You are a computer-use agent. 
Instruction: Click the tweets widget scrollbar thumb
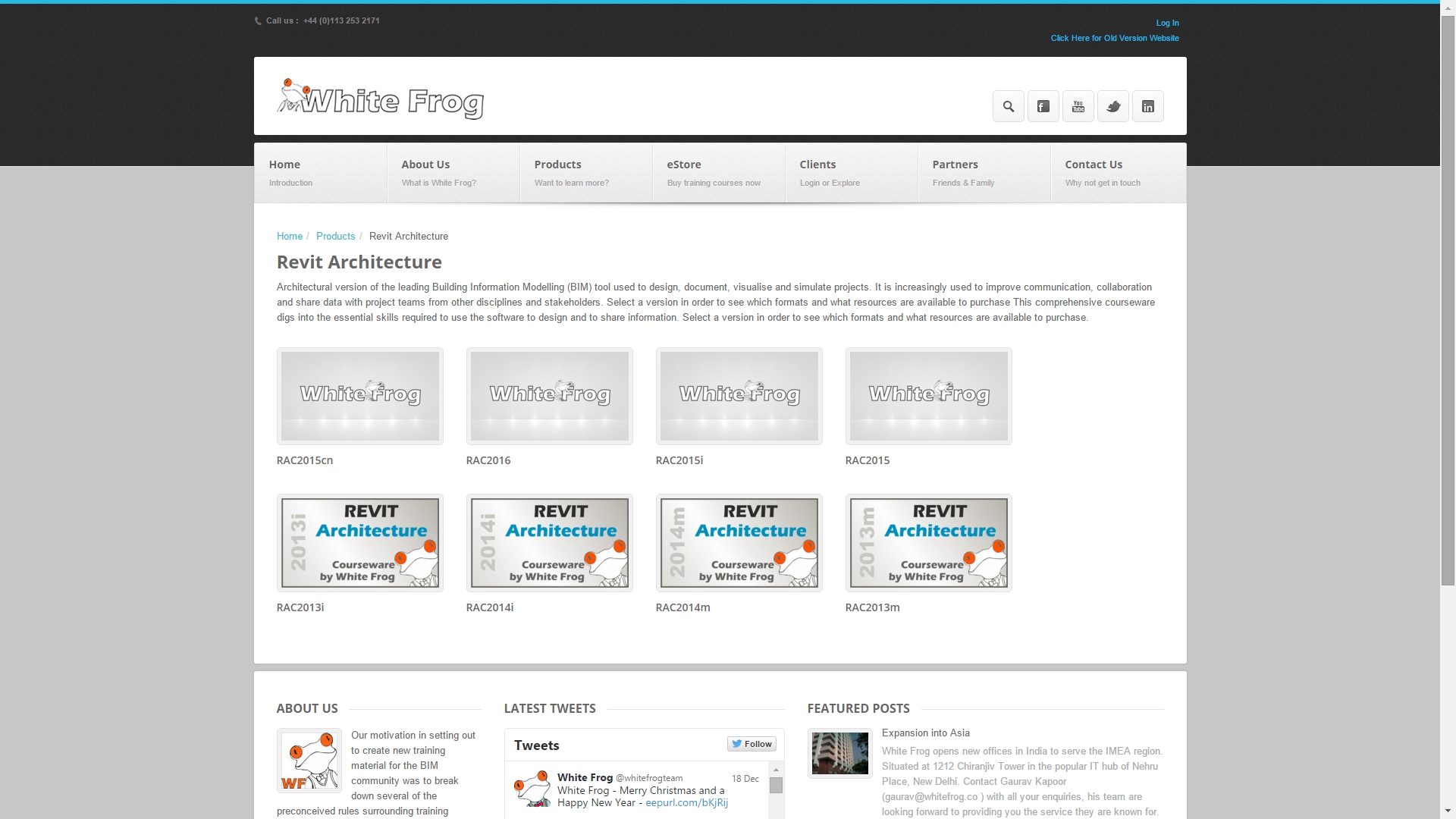tap(776, 786)
